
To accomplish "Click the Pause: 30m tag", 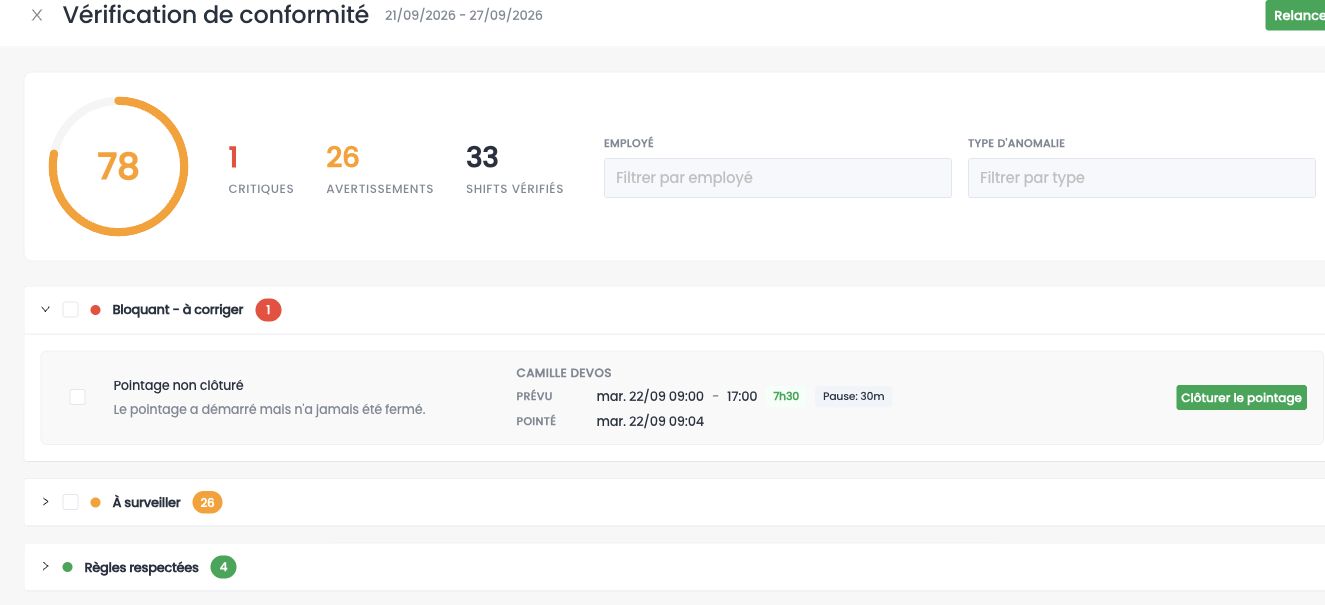I will [854, 396].
